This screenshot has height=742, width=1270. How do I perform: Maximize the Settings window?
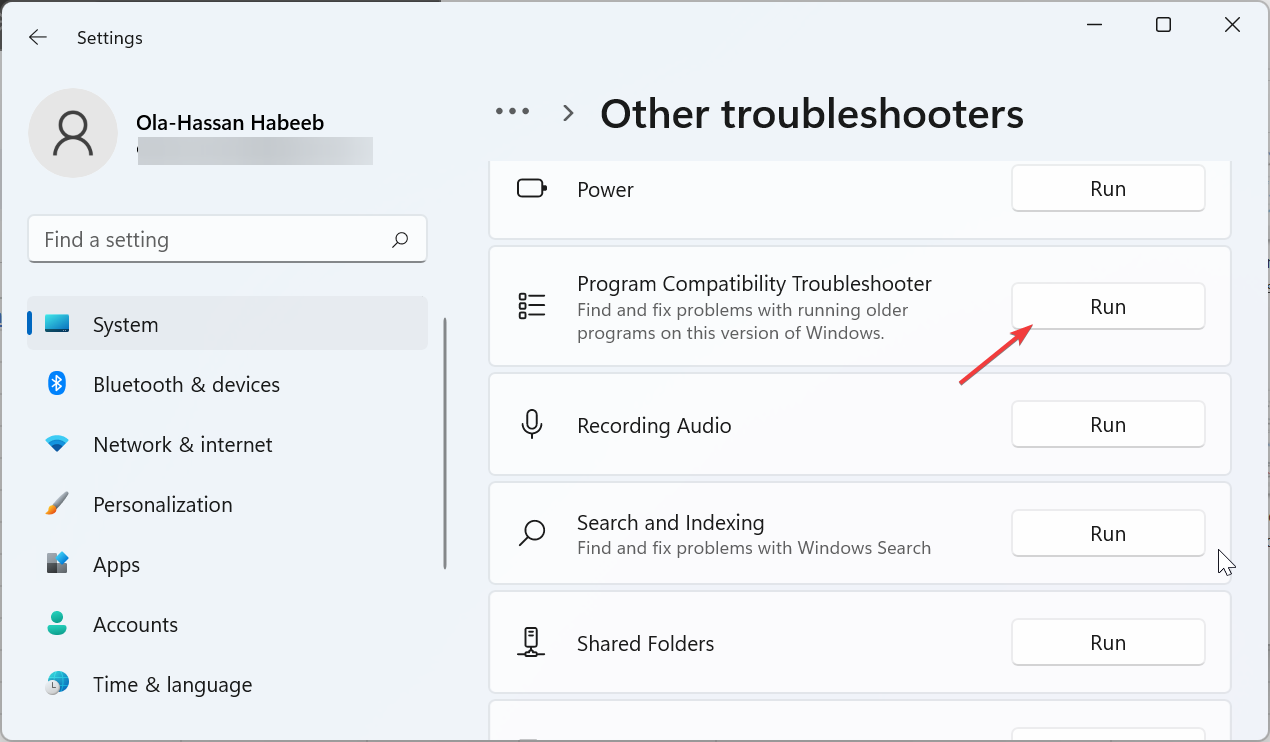click(x=1163, y=25)
